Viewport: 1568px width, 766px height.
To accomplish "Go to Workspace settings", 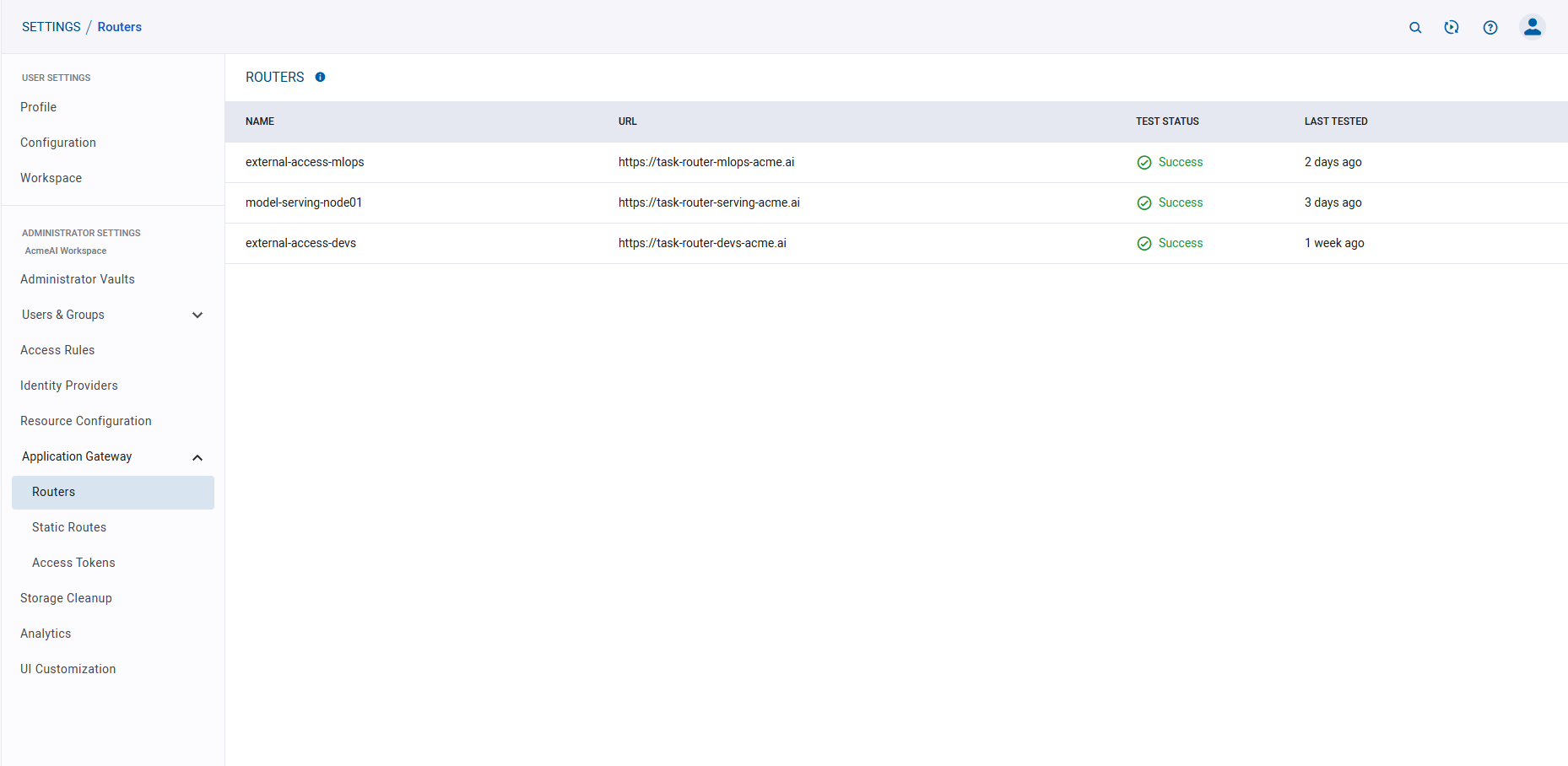I will 51,178.
